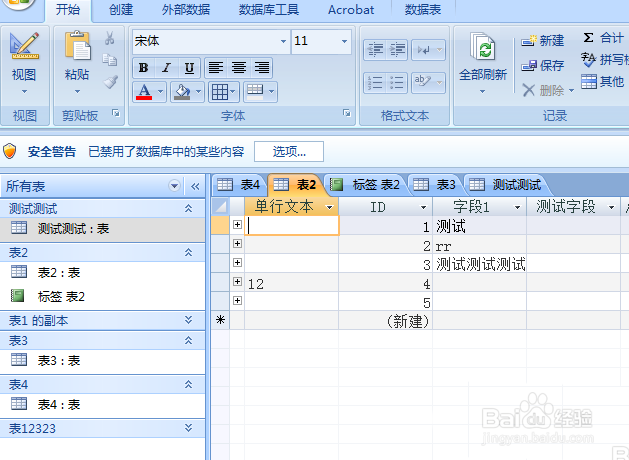Click Save record (保存) button

(x=543, y=65)
